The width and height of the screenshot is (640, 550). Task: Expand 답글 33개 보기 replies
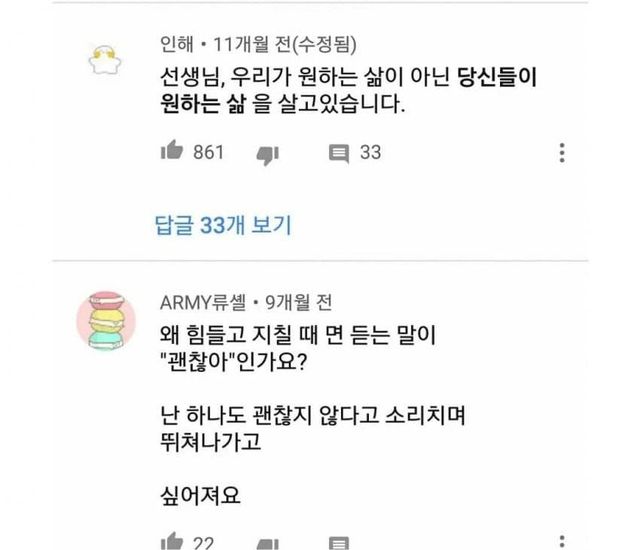pyautogui.click(x=223, y=225)
